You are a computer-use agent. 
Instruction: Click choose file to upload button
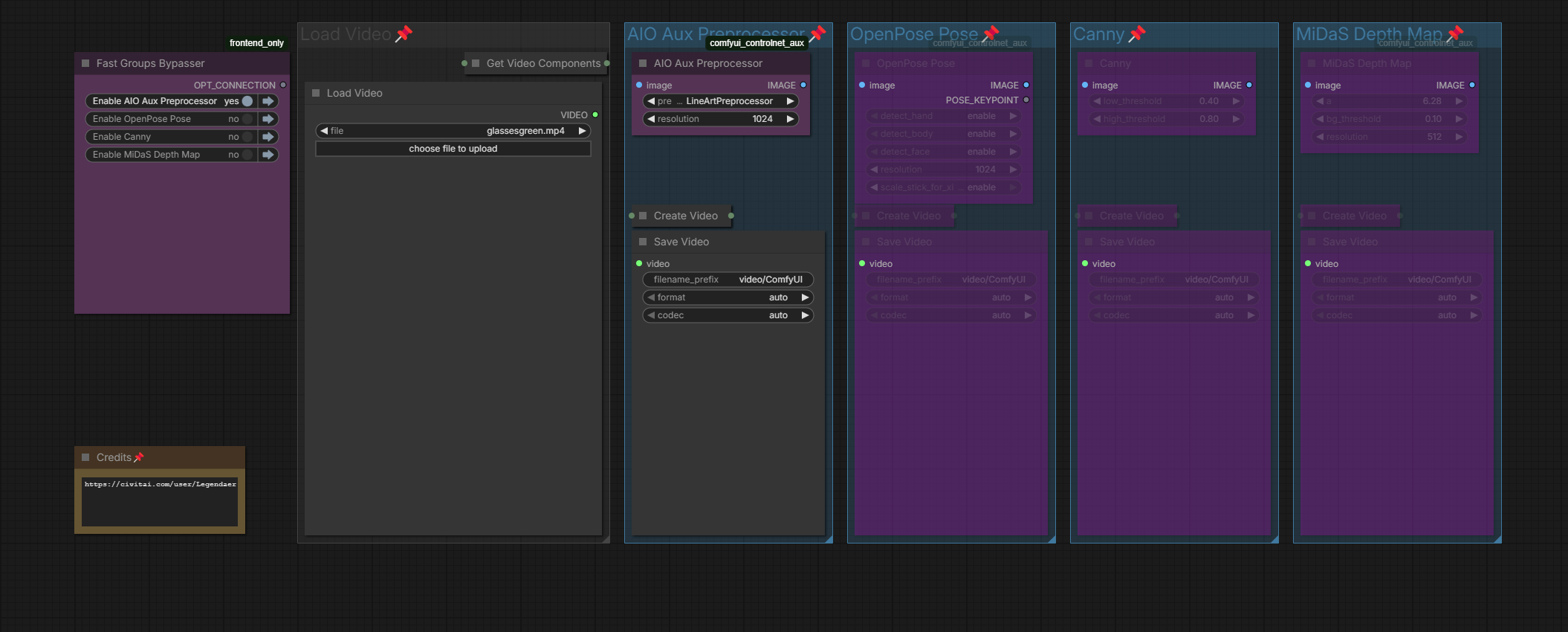(x=453, y=149)
